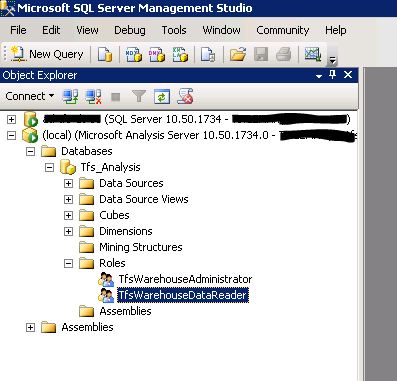Select the Tfs_Analysis database

[x=110, y=167]
